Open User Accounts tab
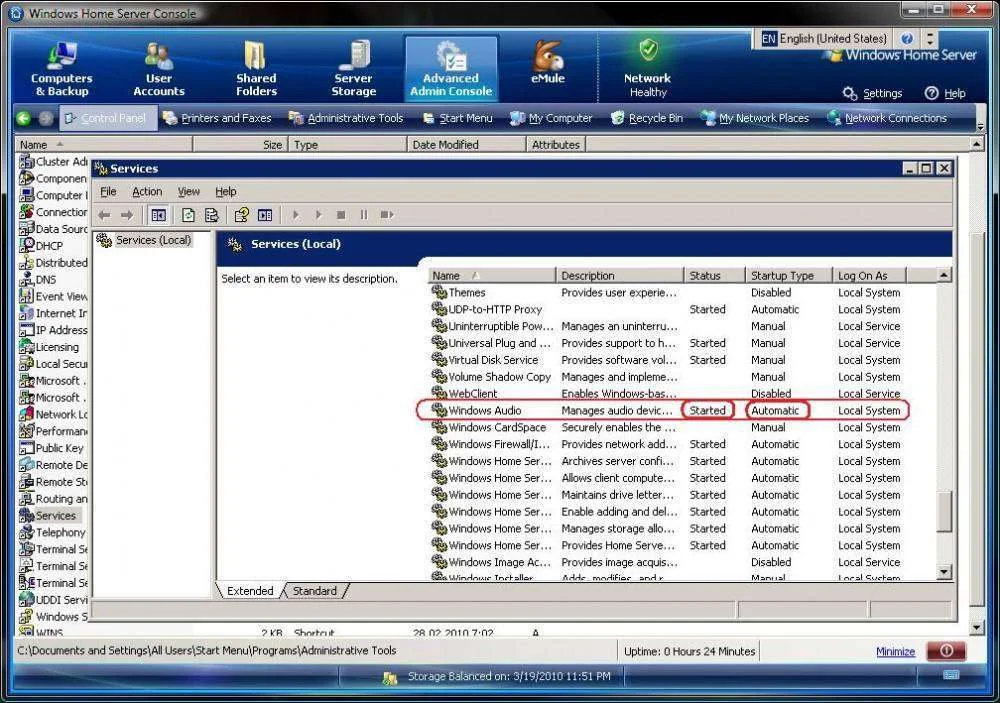Viewport: 1000px width, 703px height. 159,69
